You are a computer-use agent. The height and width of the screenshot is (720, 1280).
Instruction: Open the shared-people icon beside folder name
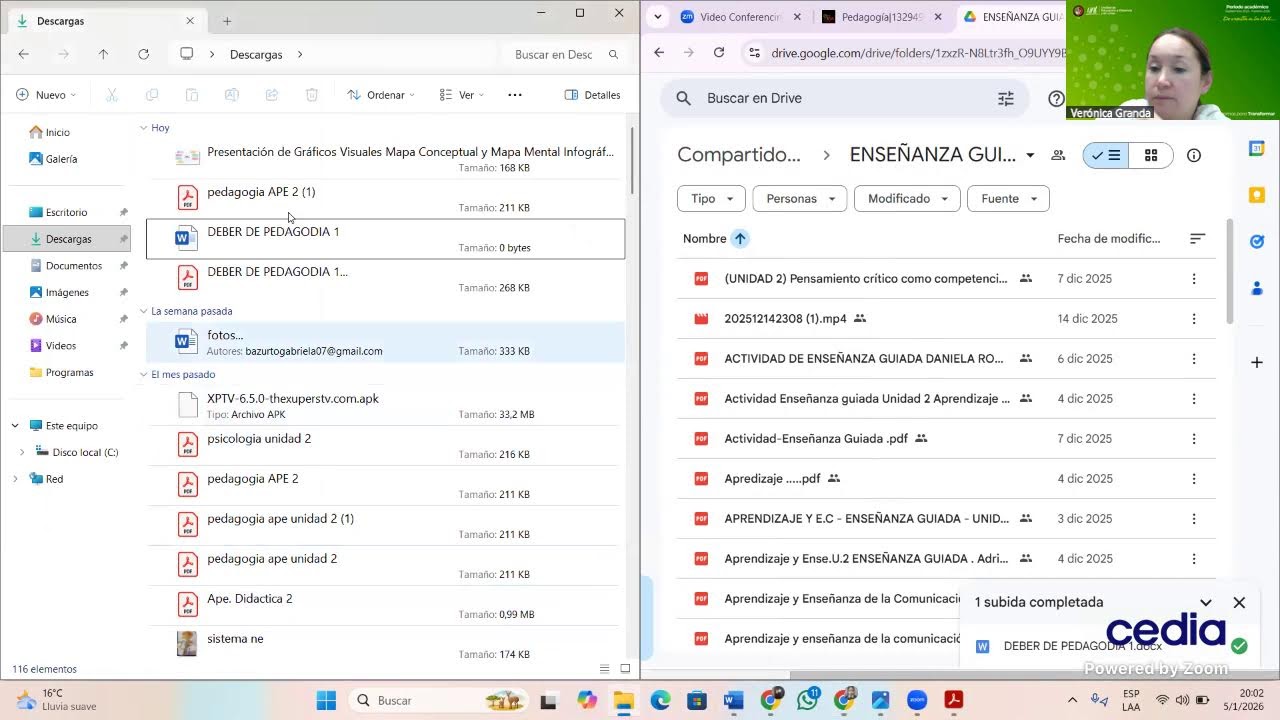(x=1058, y=155)
